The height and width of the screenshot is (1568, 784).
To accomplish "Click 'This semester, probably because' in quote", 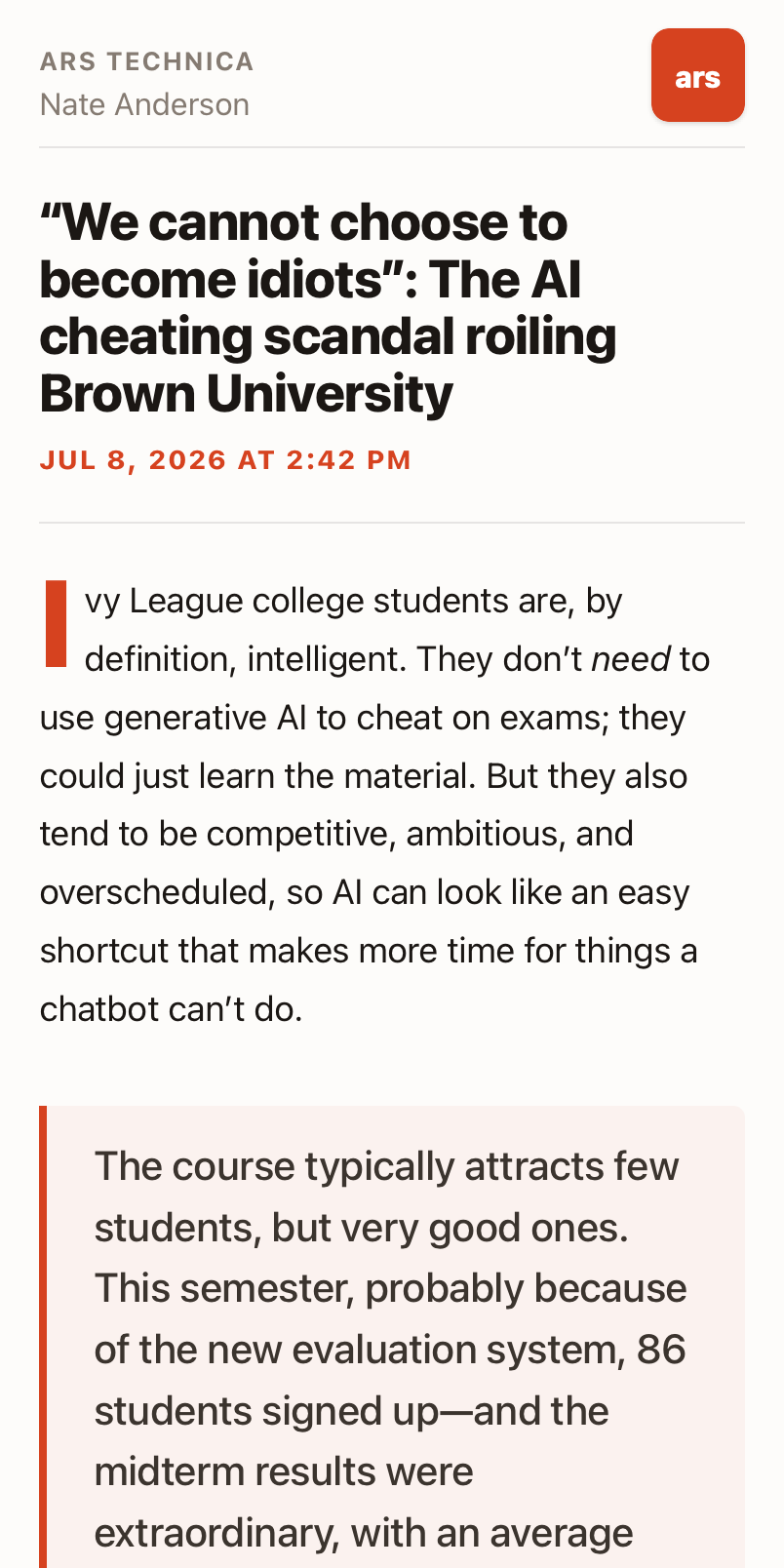I will pos(391,1289).
